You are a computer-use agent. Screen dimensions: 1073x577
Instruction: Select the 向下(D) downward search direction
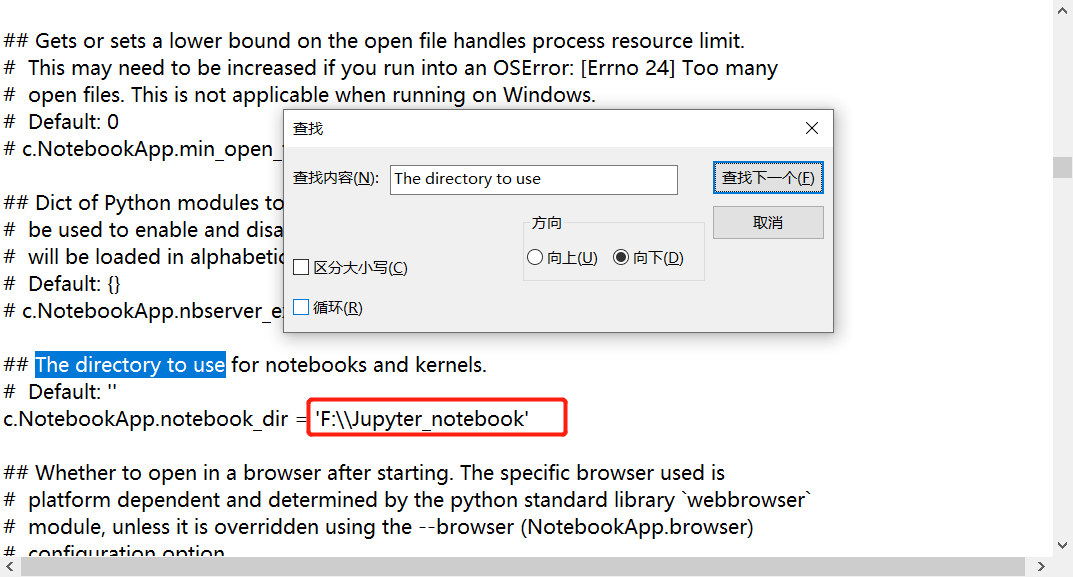pos(621,256)
